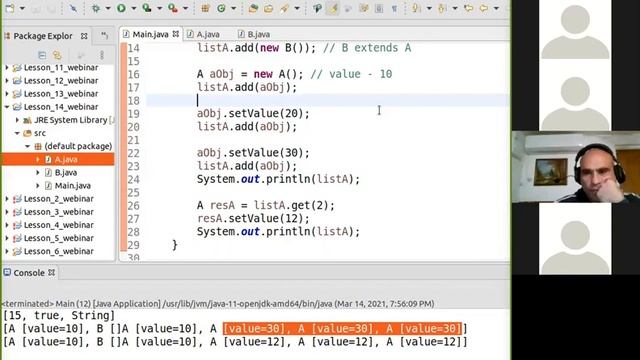The width and height of the screenshot is (640, 360).
Task: Click the New Java Class icon
Action: click(x=221, y=8)
